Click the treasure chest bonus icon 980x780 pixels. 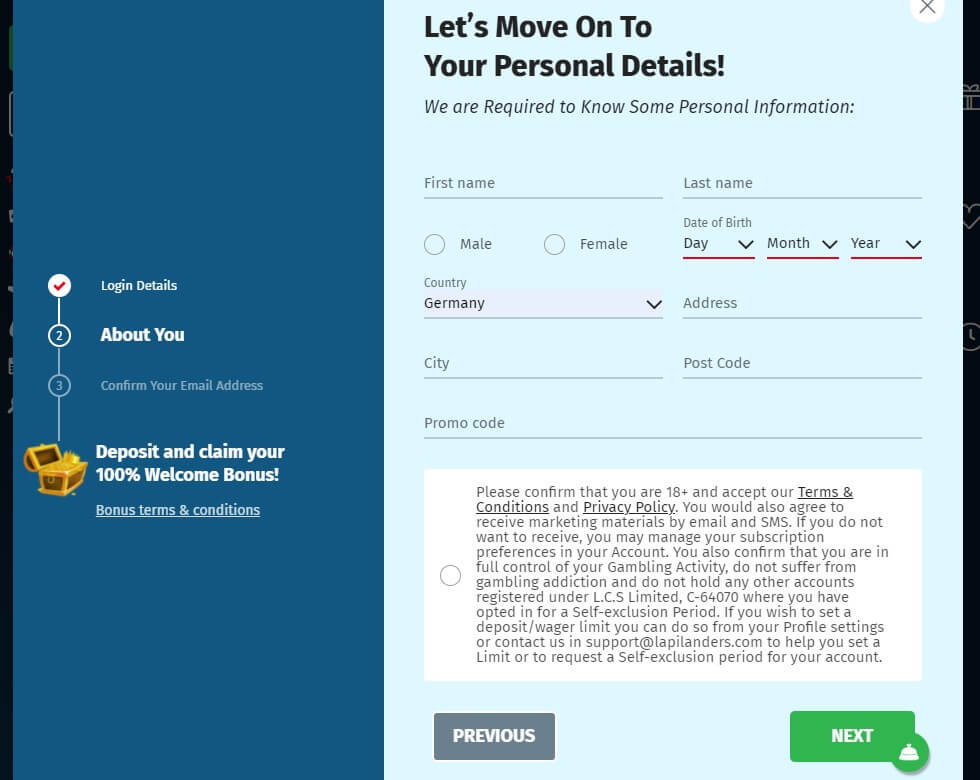55,469
